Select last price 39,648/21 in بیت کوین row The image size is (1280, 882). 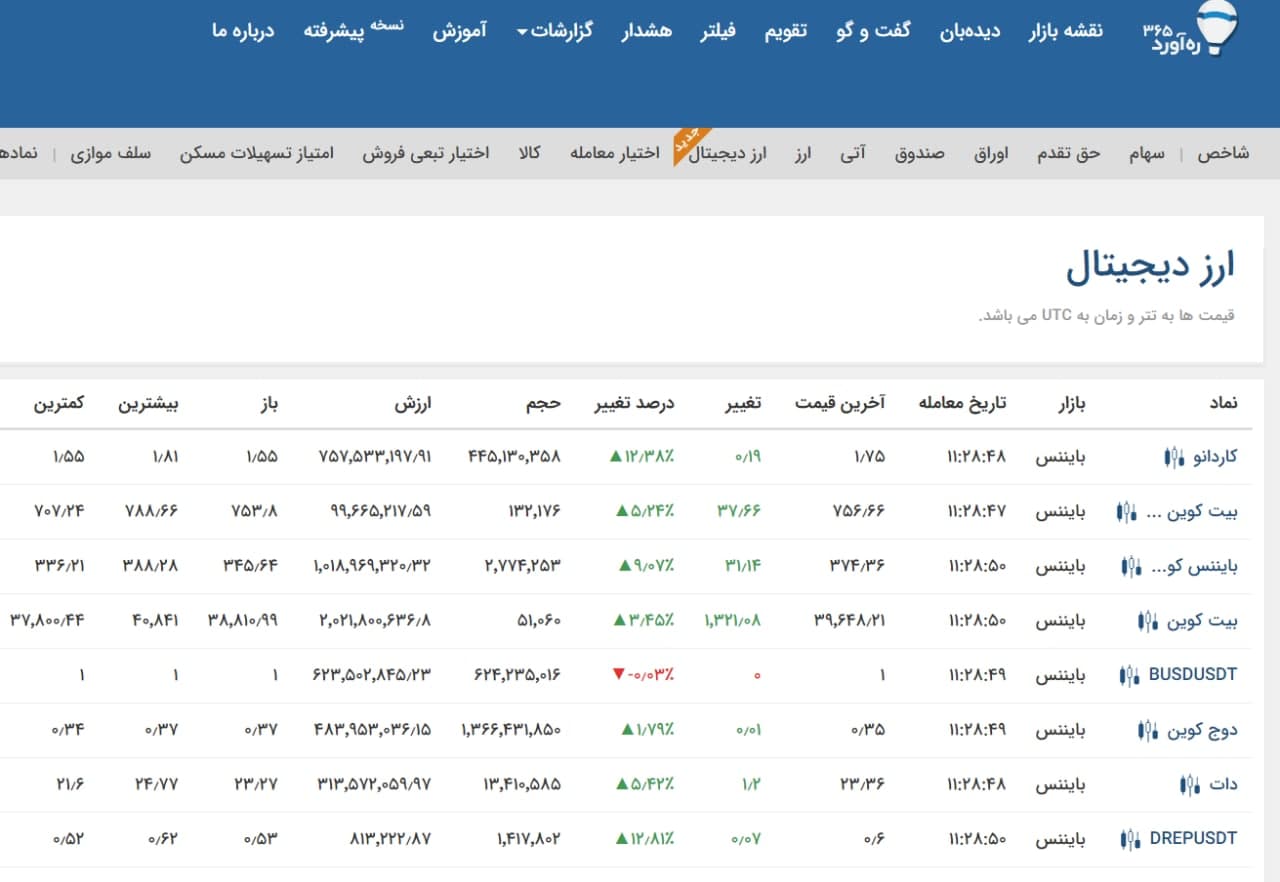tap(851, 621)
